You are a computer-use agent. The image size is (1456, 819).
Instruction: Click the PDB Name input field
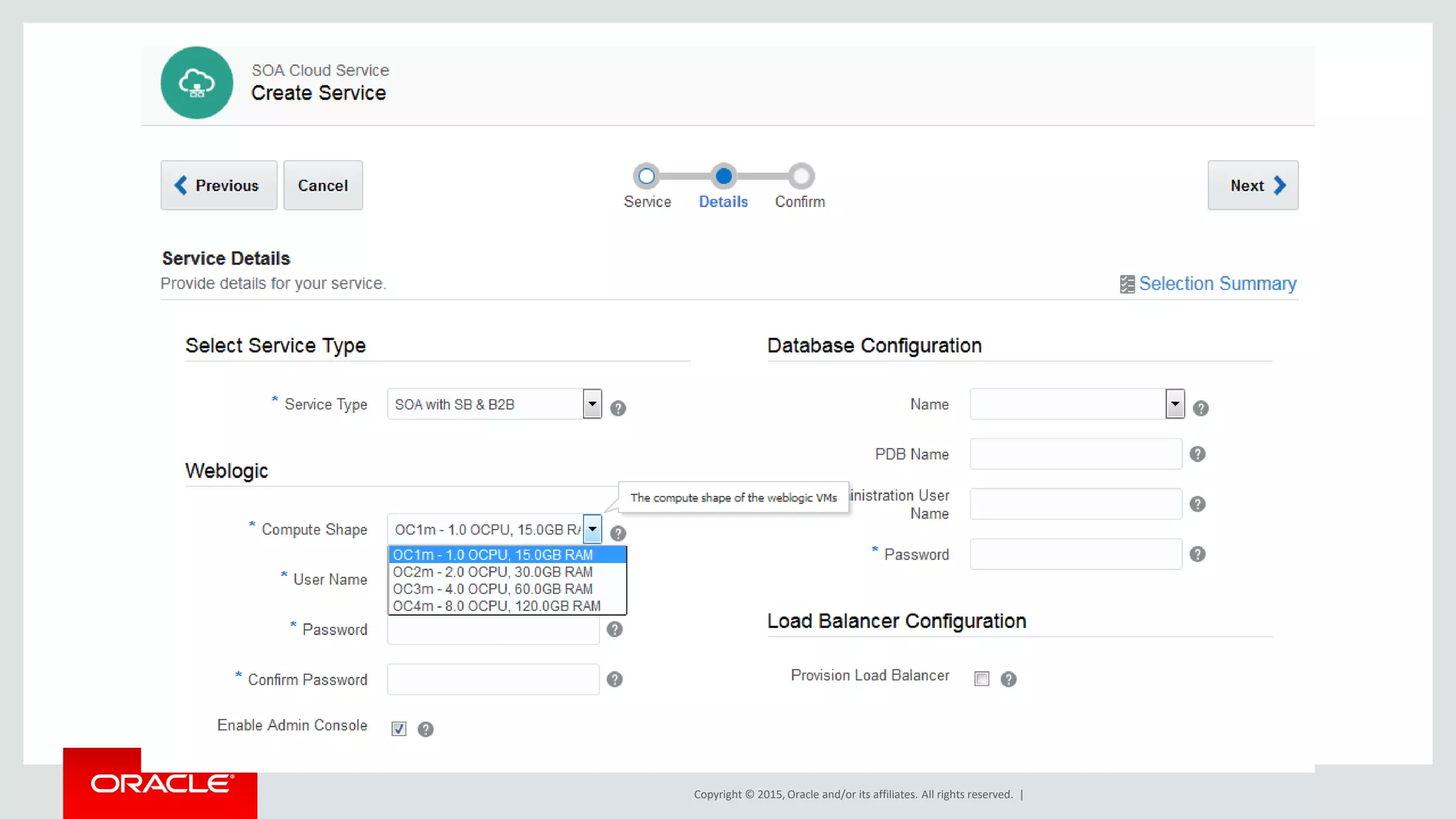(x=1075, y=454)
